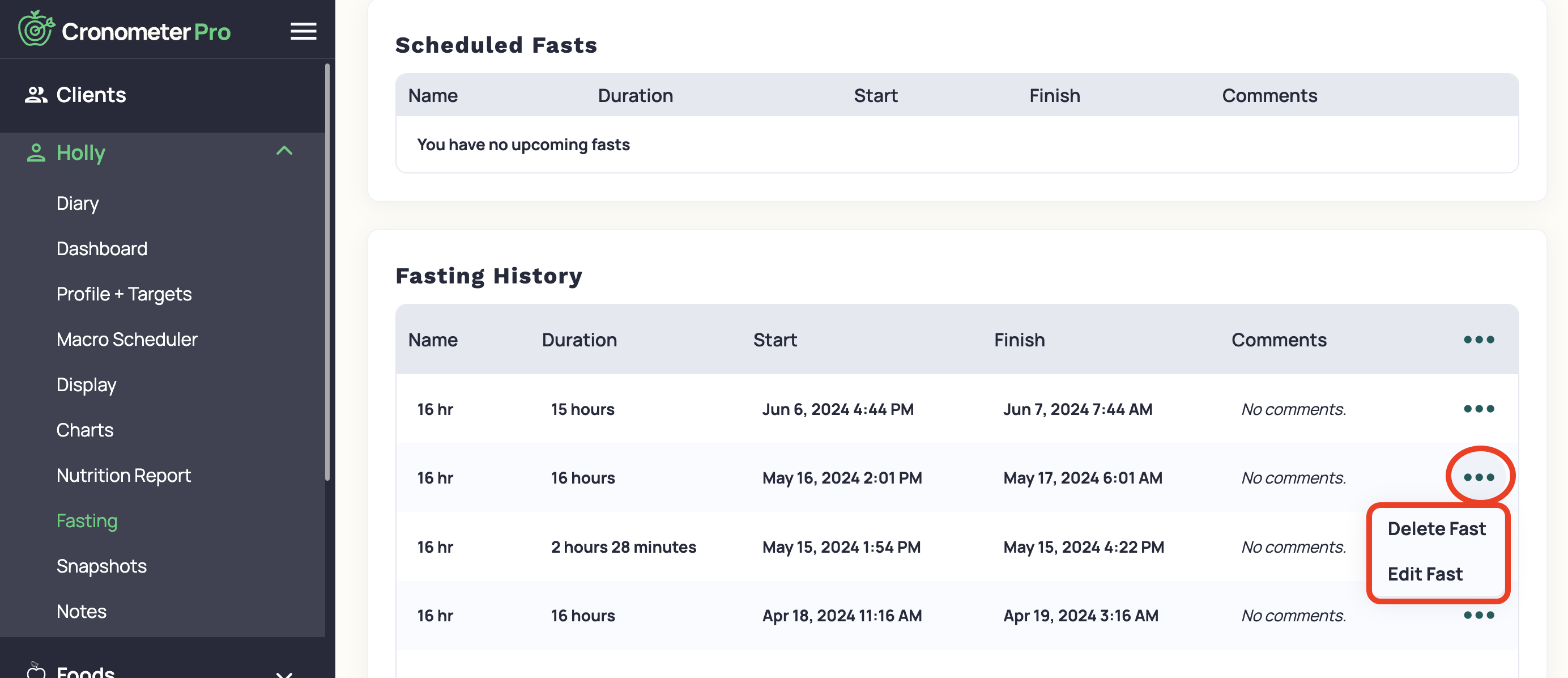Viewport: 1568px width, 678px height.
Task: Select the Clients people icon
Action: click(35, 95)
